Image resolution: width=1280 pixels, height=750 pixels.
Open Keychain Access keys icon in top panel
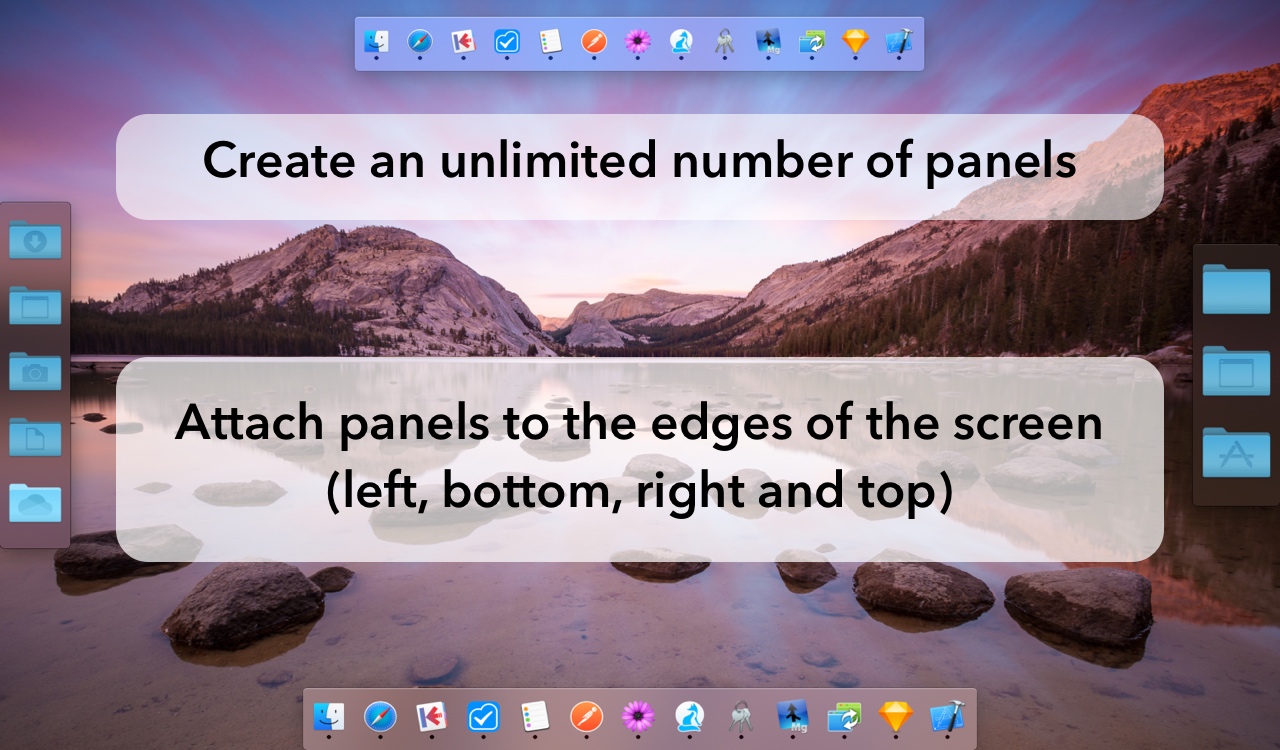point(725,41)
